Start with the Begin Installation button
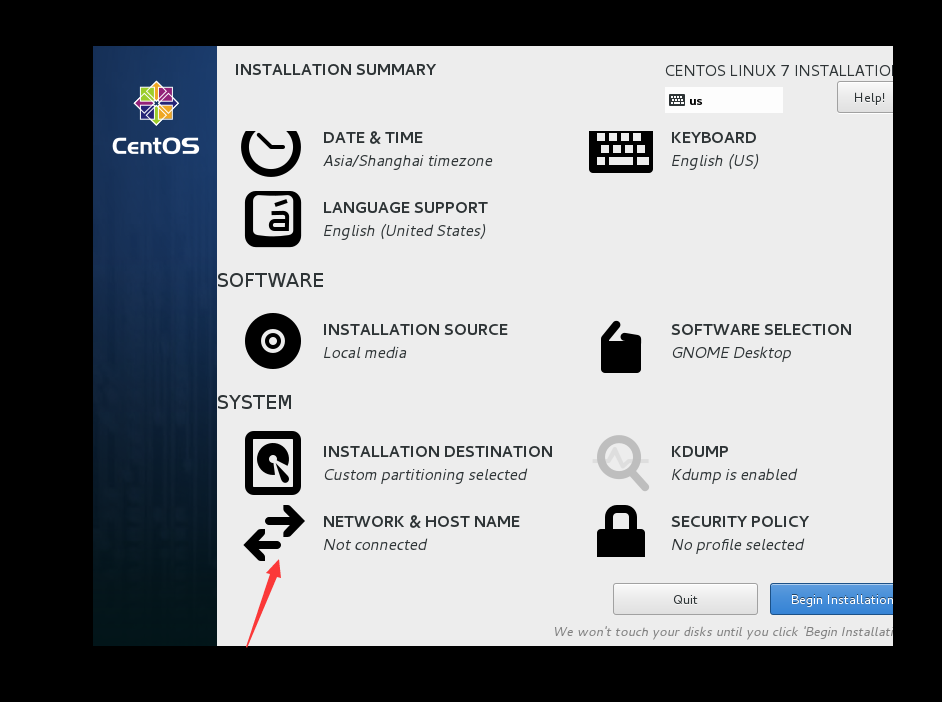The width and height of the screenshot is (942, 702). pyautogui.click(x=831, y=599)
